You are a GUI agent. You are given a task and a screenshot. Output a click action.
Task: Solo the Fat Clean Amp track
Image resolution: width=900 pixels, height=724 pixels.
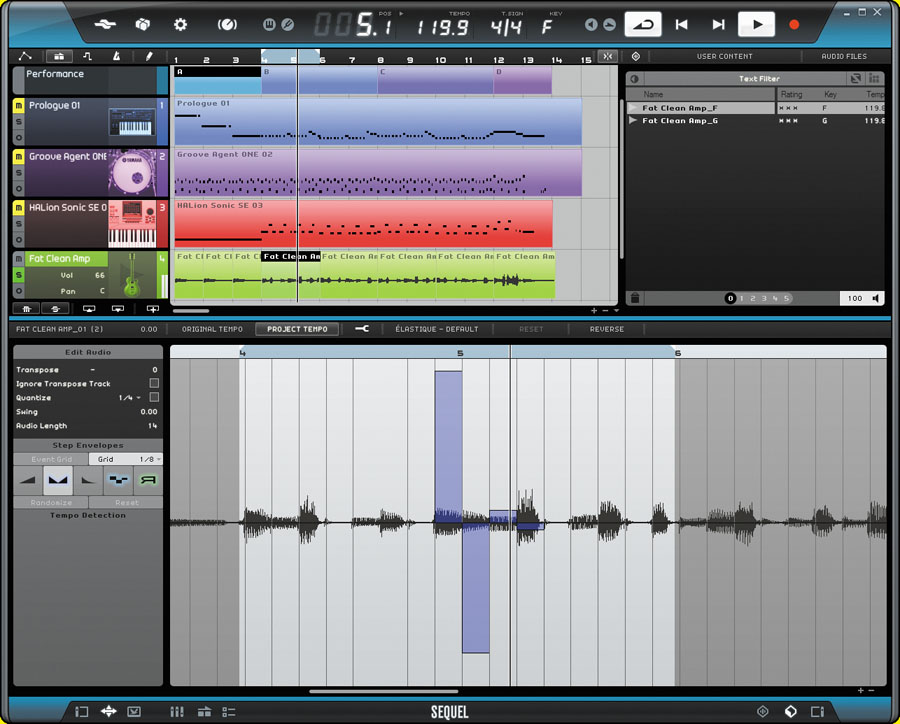click(x=18, y=275)
